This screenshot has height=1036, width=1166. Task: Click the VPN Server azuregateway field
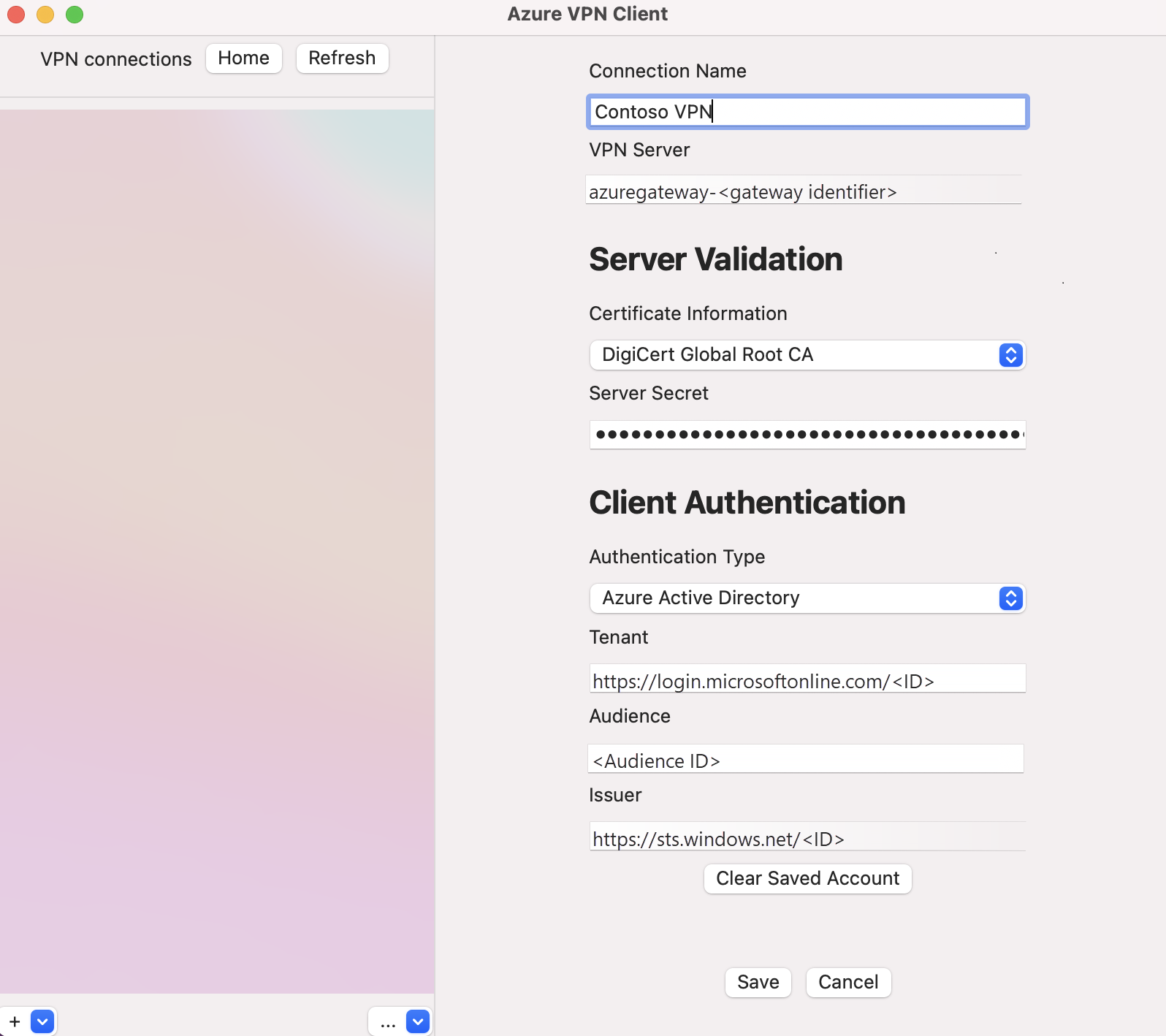coord(804,191)
